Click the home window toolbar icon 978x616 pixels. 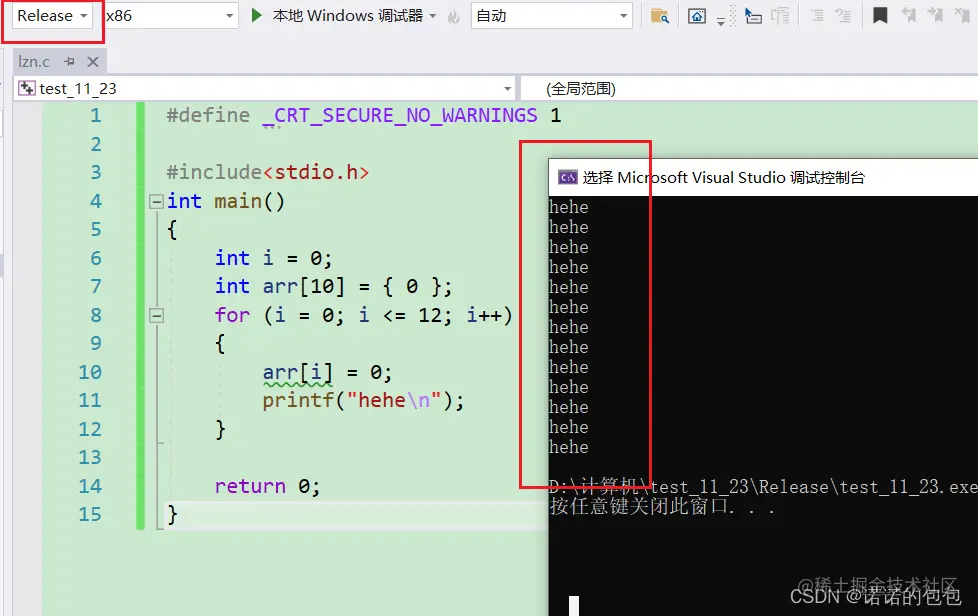coord(697,16)
